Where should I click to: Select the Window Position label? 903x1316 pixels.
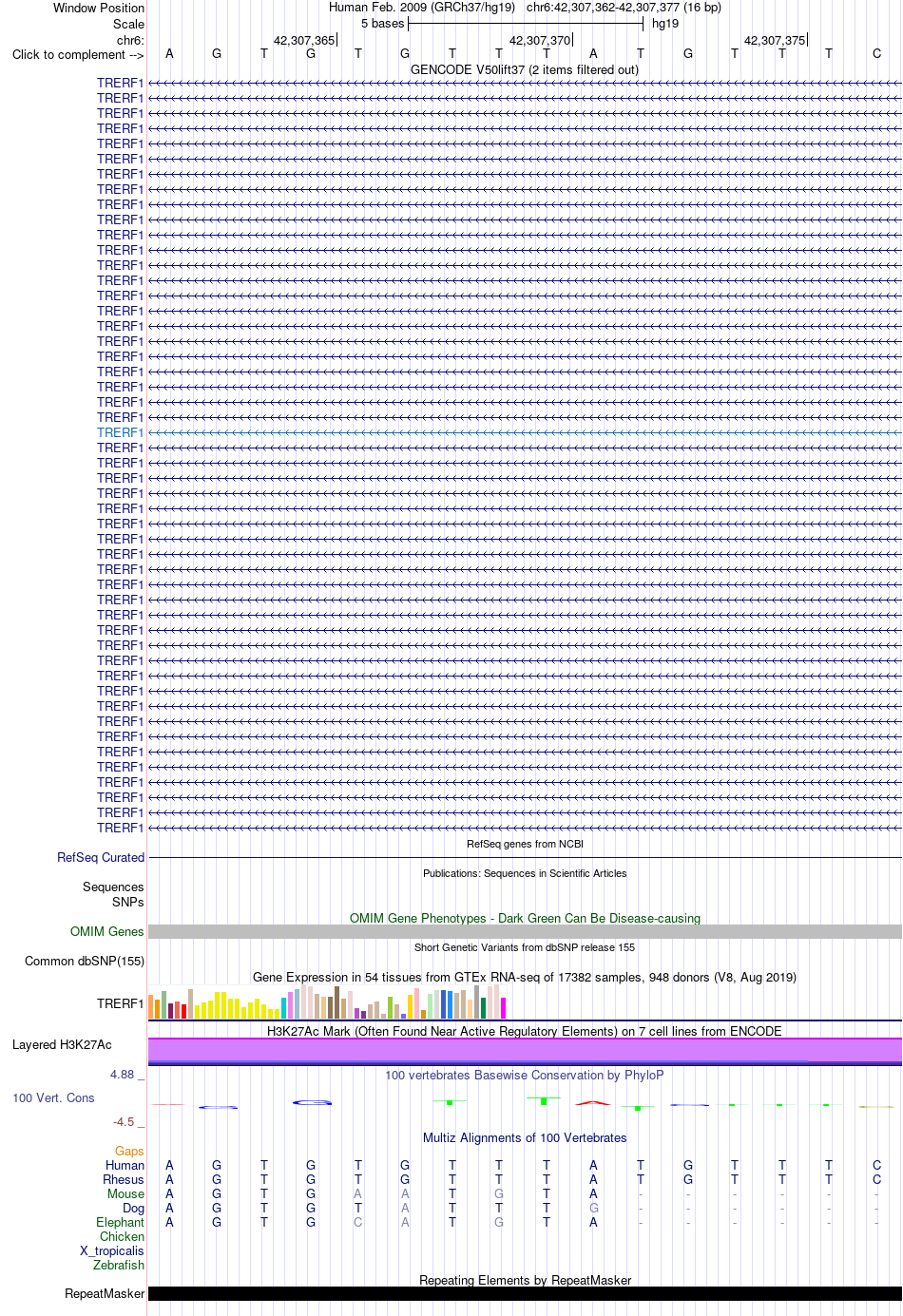click(x=99, y=8)
